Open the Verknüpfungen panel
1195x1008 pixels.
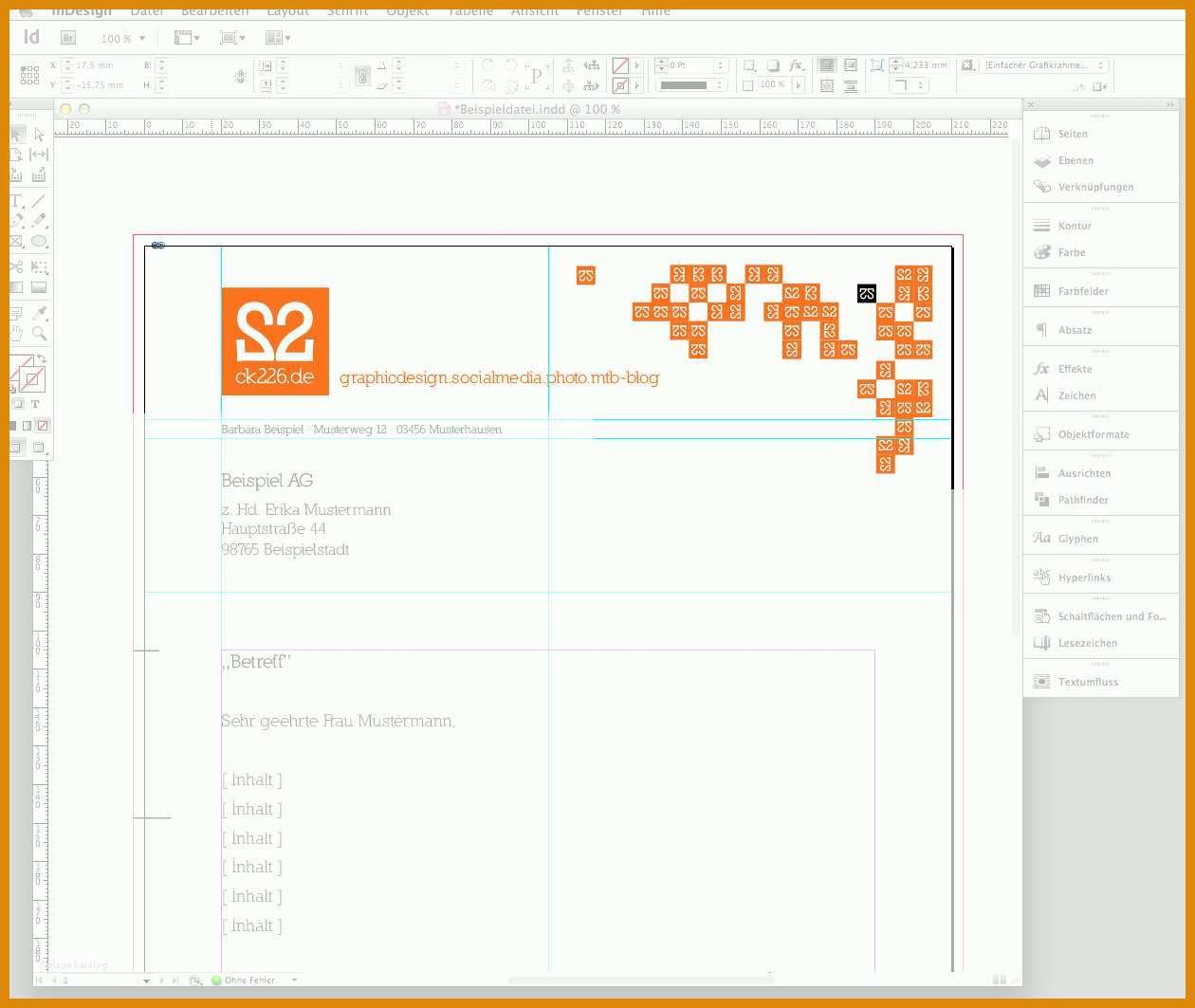click(1100, 187)
